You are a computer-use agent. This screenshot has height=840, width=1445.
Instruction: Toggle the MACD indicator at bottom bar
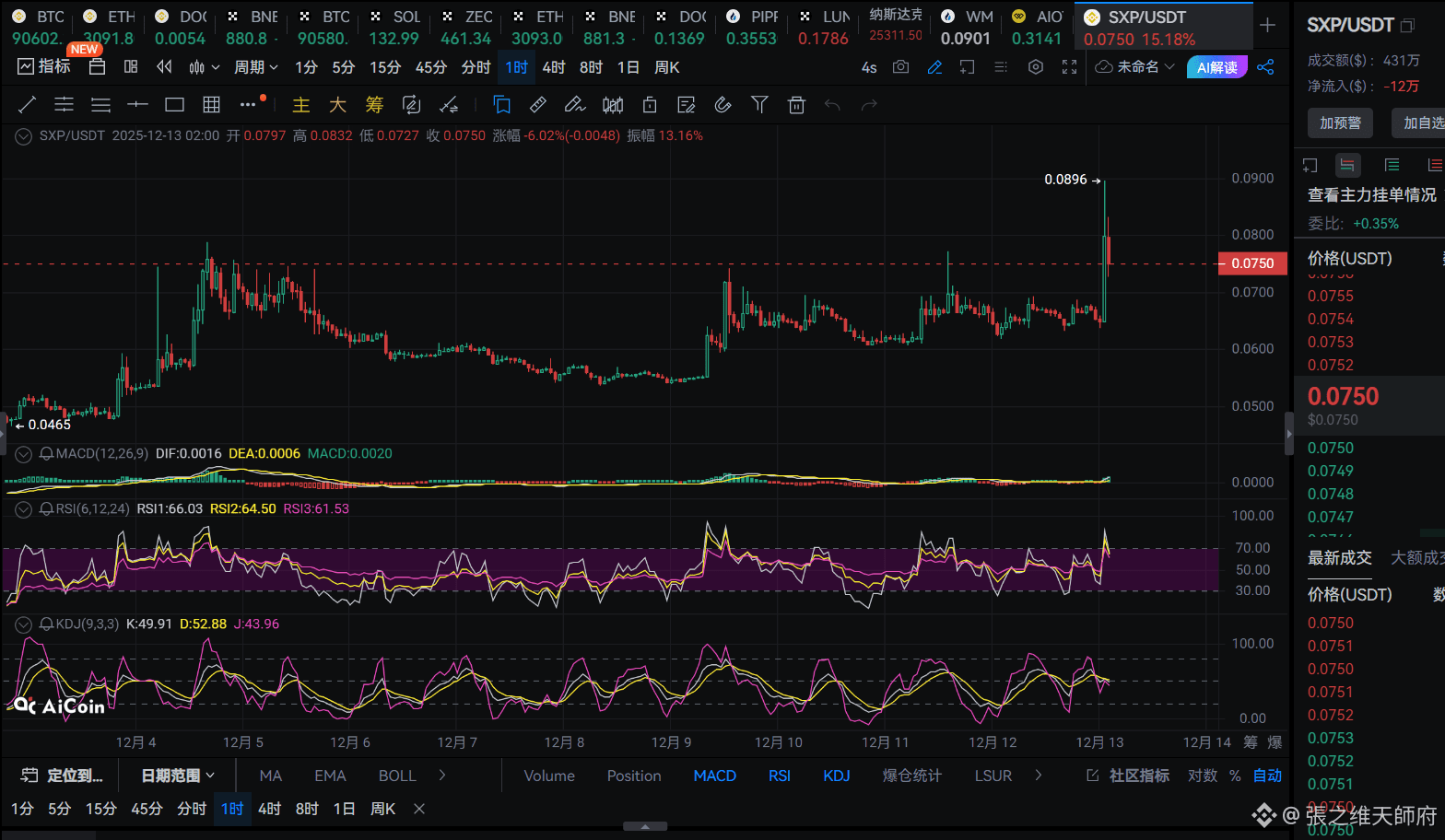tap(714, 776)
